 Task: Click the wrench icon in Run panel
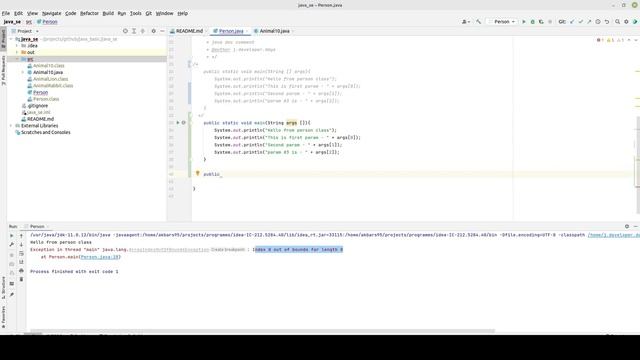click(x=11, y=244)
